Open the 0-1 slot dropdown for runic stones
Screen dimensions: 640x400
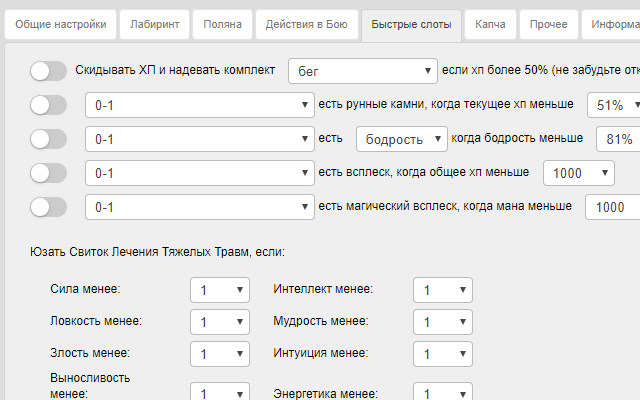tap(199, 105)
